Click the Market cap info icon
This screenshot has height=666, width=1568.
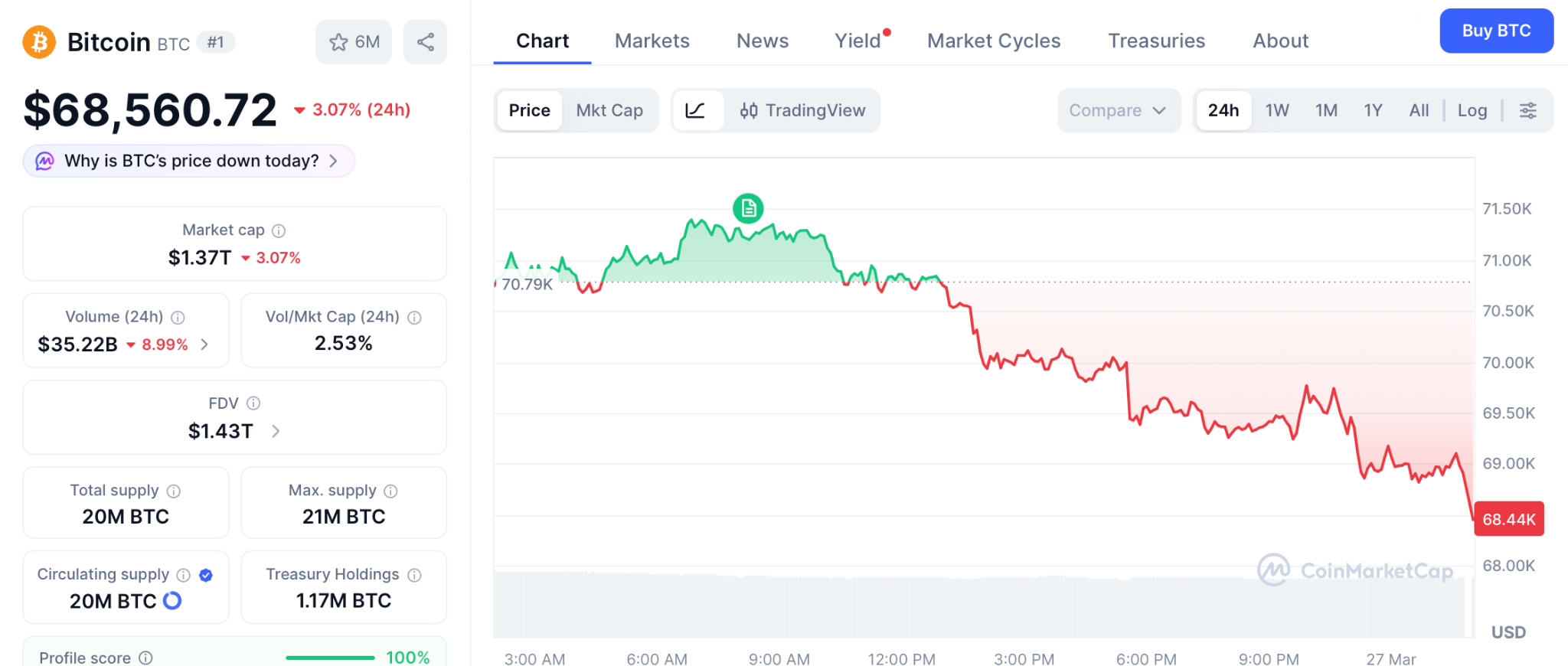pyautogui.click(x=279, y=230)
